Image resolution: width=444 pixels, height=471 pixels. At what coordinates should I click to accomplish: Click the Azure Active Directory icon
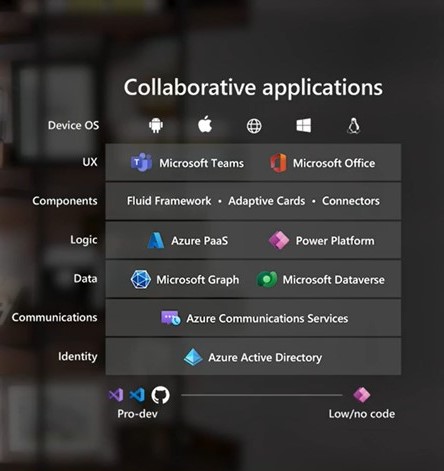click(x=193, y=357)
